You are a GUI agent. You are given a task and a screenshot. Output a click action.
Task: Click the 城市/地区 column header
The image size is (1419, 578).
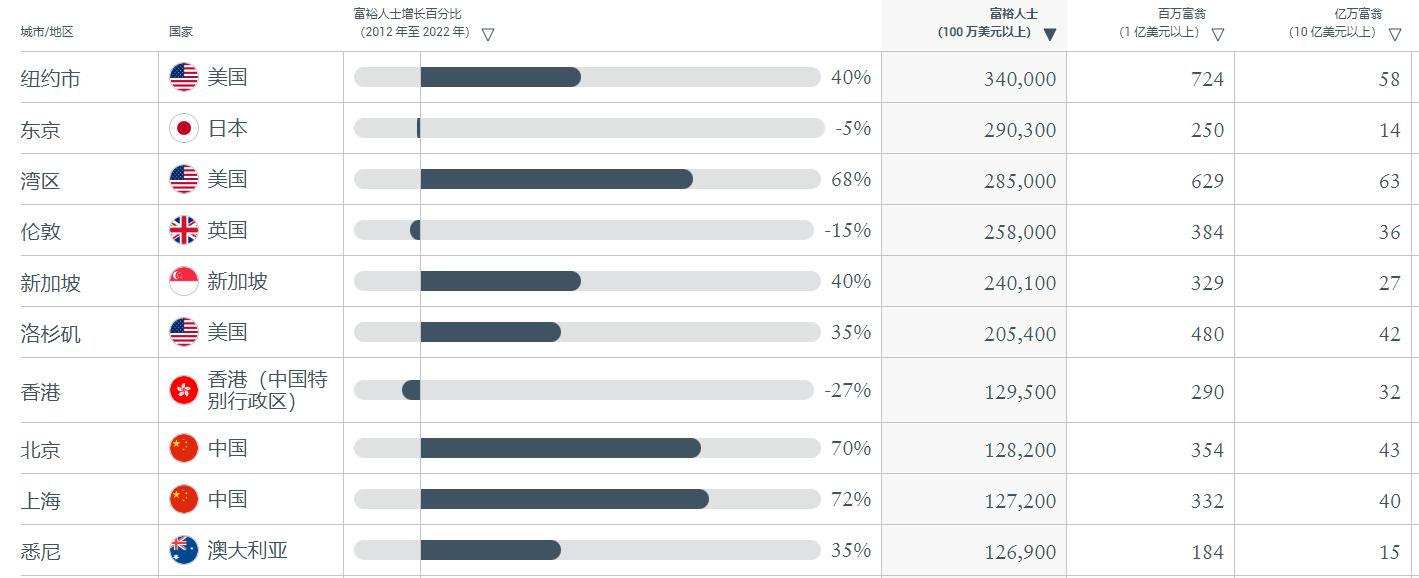point(47,32)
